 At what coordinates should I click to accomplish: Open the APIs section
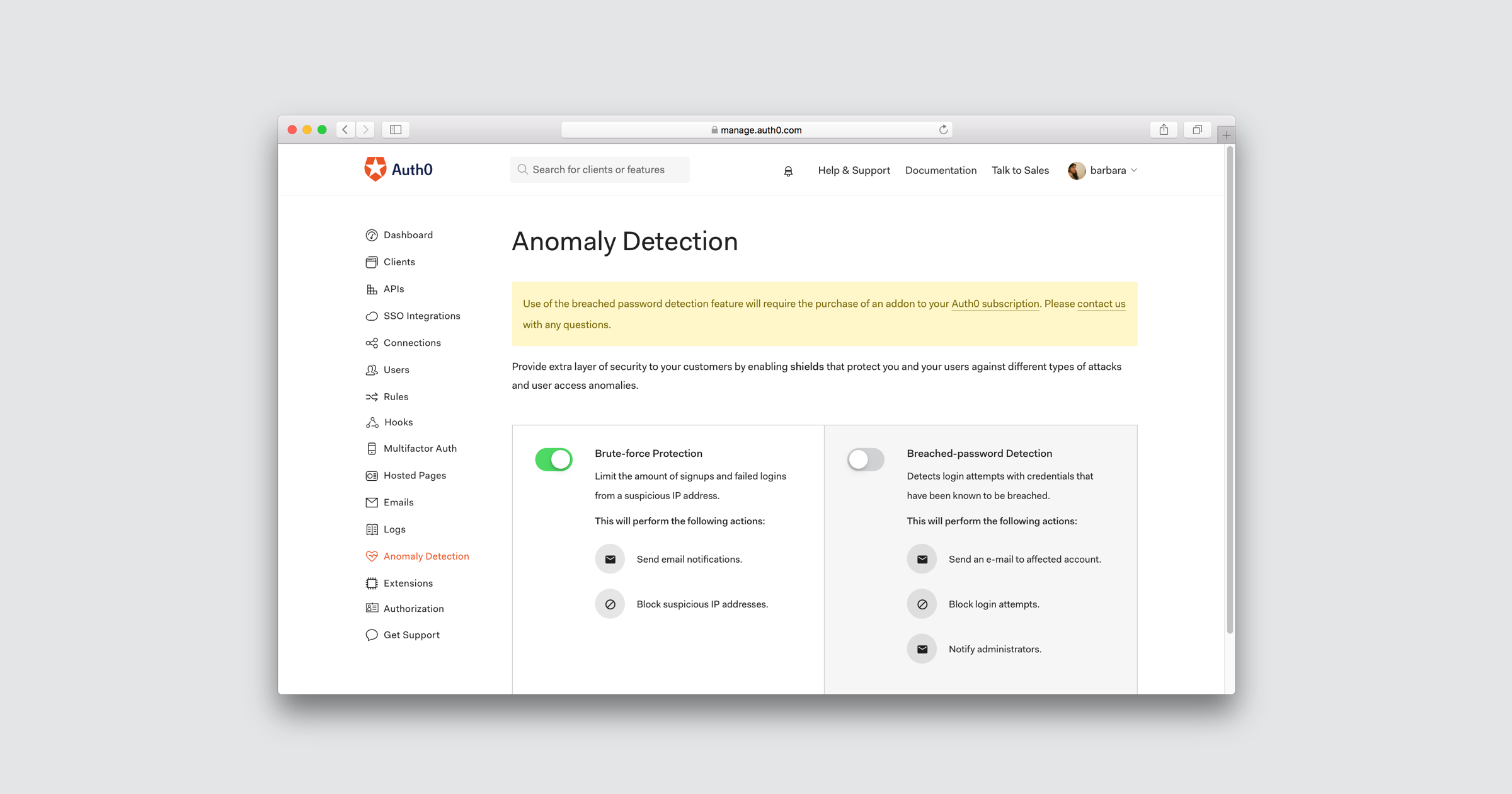393,289
